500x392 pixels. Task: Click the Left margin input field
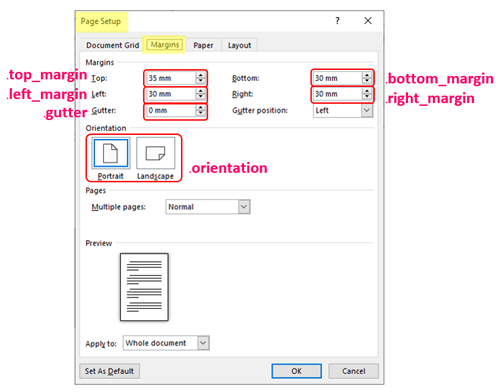171,94
